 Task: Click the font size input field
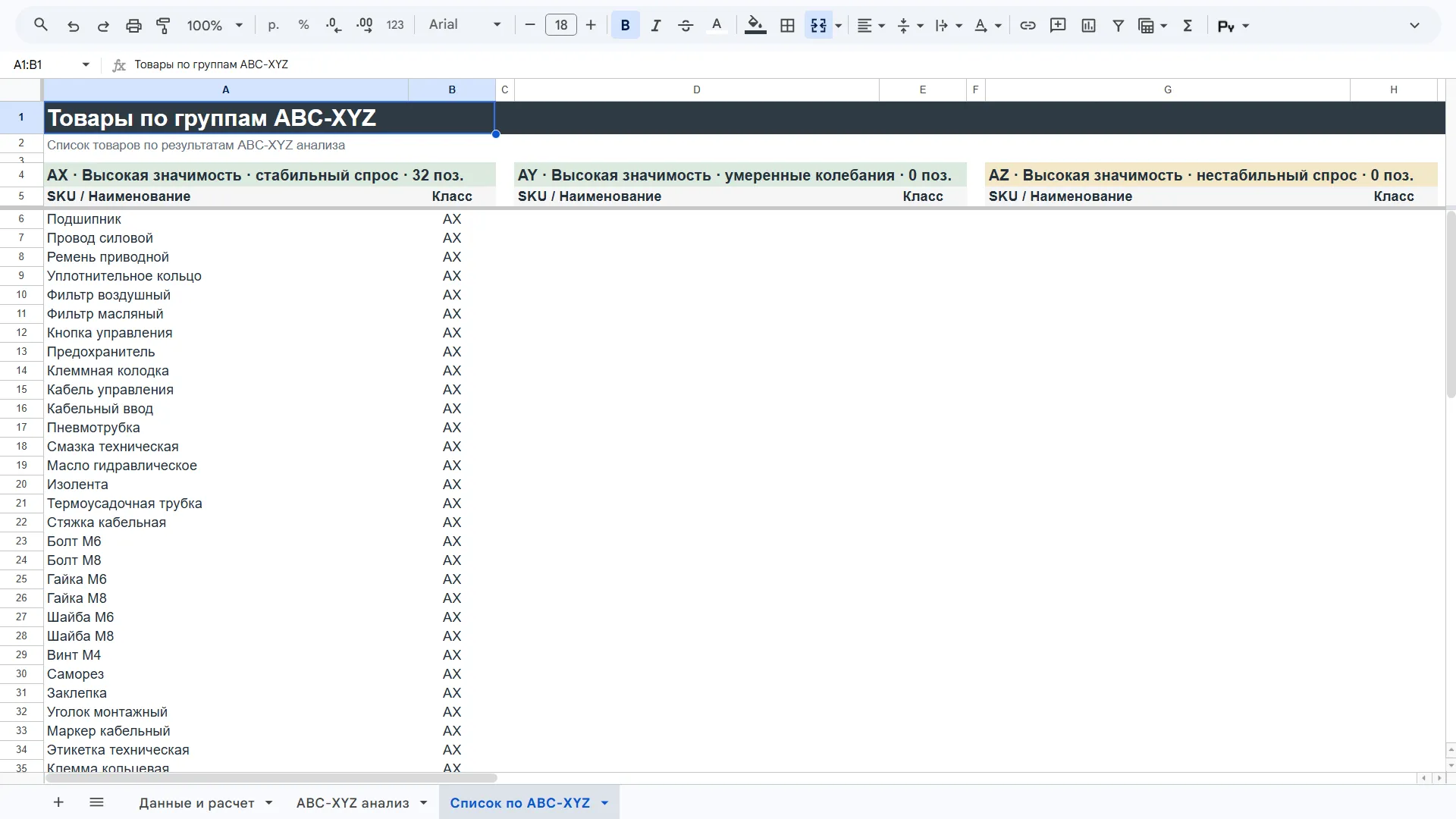coord(560,25)
